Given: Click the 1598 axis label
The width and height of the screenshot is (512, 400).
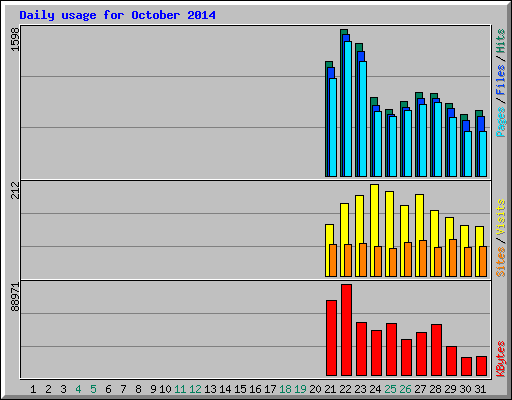Looking at the screenshot, I should pos(15,39).
